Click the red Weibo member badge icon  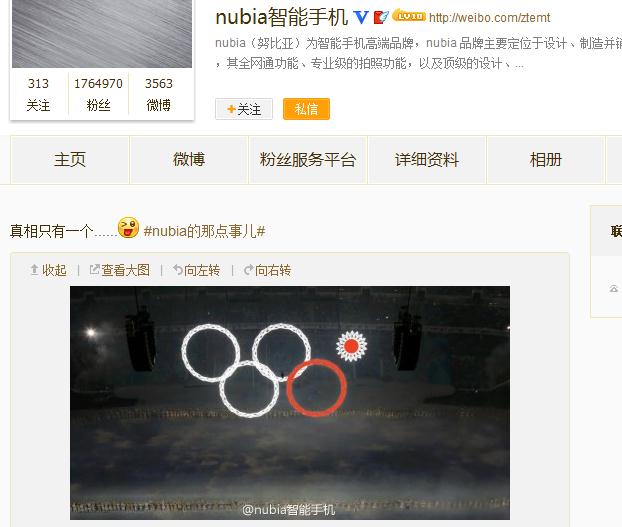click(x=381, y=17)
